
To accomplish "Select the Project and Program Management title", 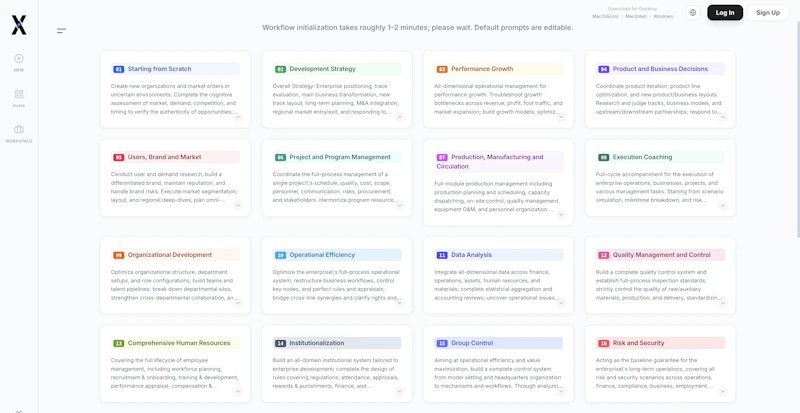I will pyautogui.click(x=340, y=157).
